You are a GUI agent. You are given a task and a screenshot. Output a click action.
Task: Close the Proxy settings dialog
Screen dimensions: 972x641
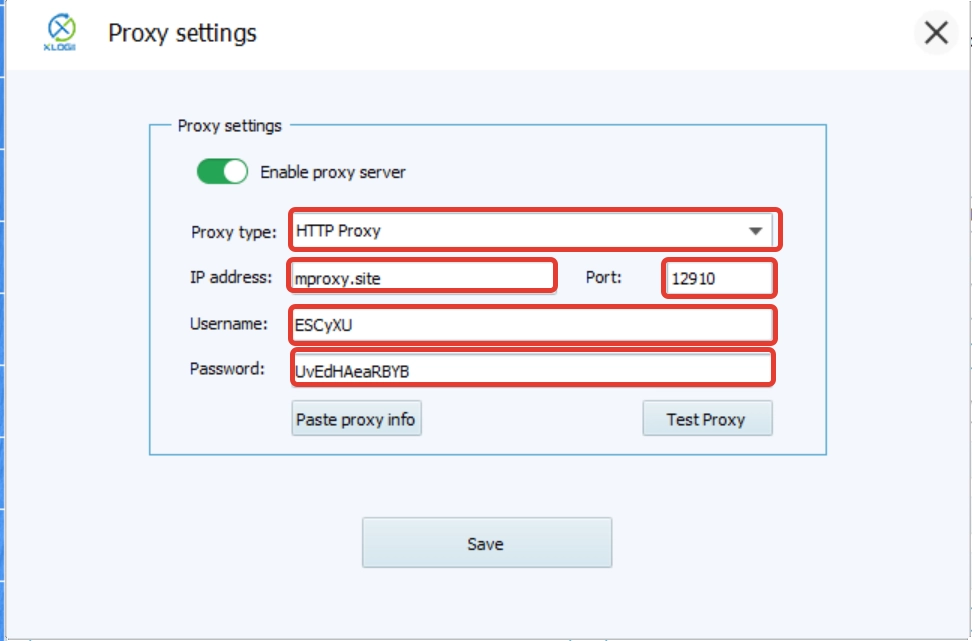(936, 33)
